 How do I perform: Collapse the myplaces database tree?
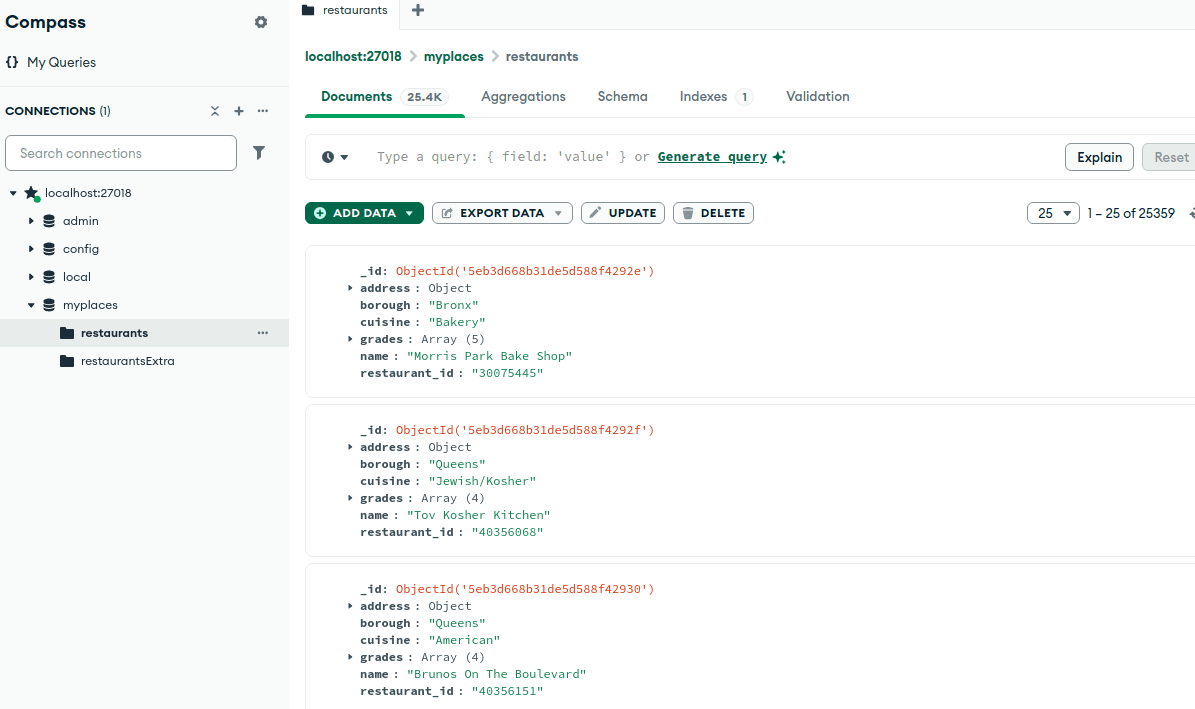[x=31, y=304]
